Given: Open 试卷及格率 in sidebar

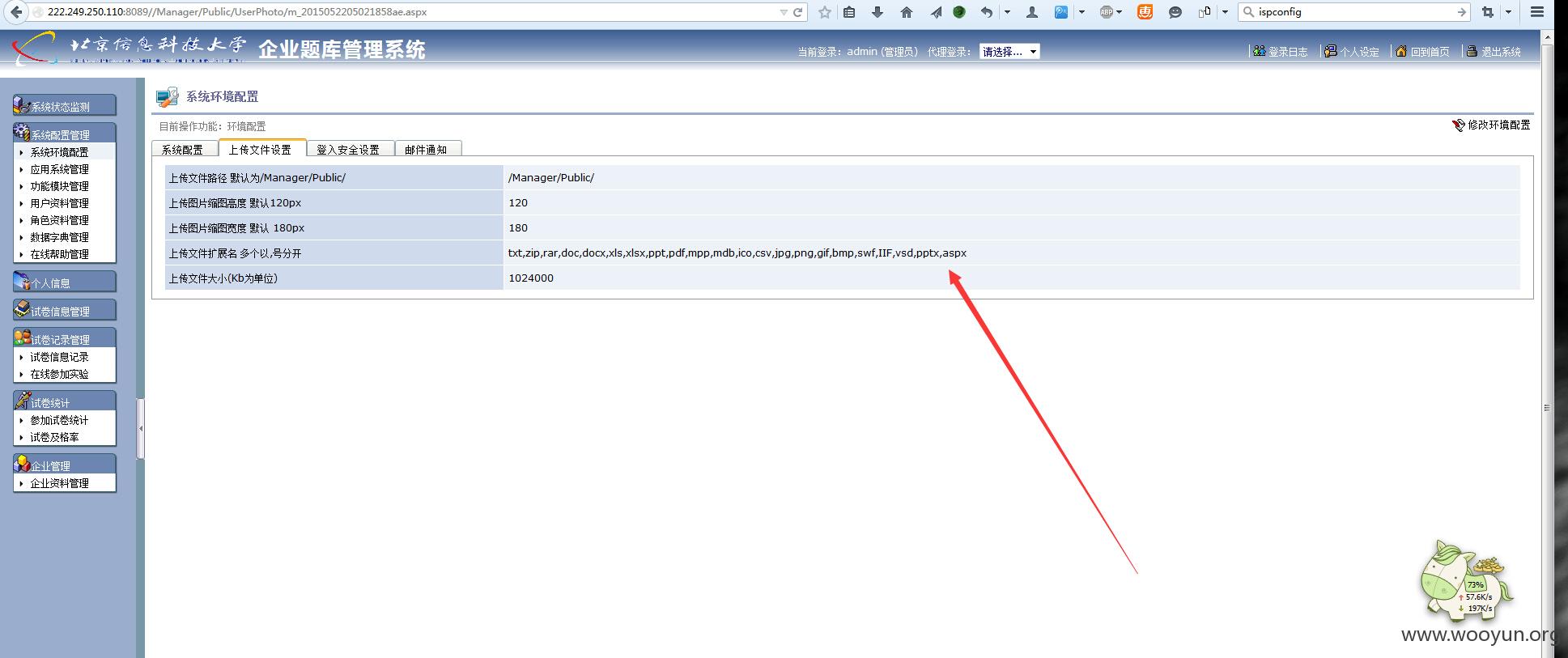Looking at the screenshot, I should [55, 437].
